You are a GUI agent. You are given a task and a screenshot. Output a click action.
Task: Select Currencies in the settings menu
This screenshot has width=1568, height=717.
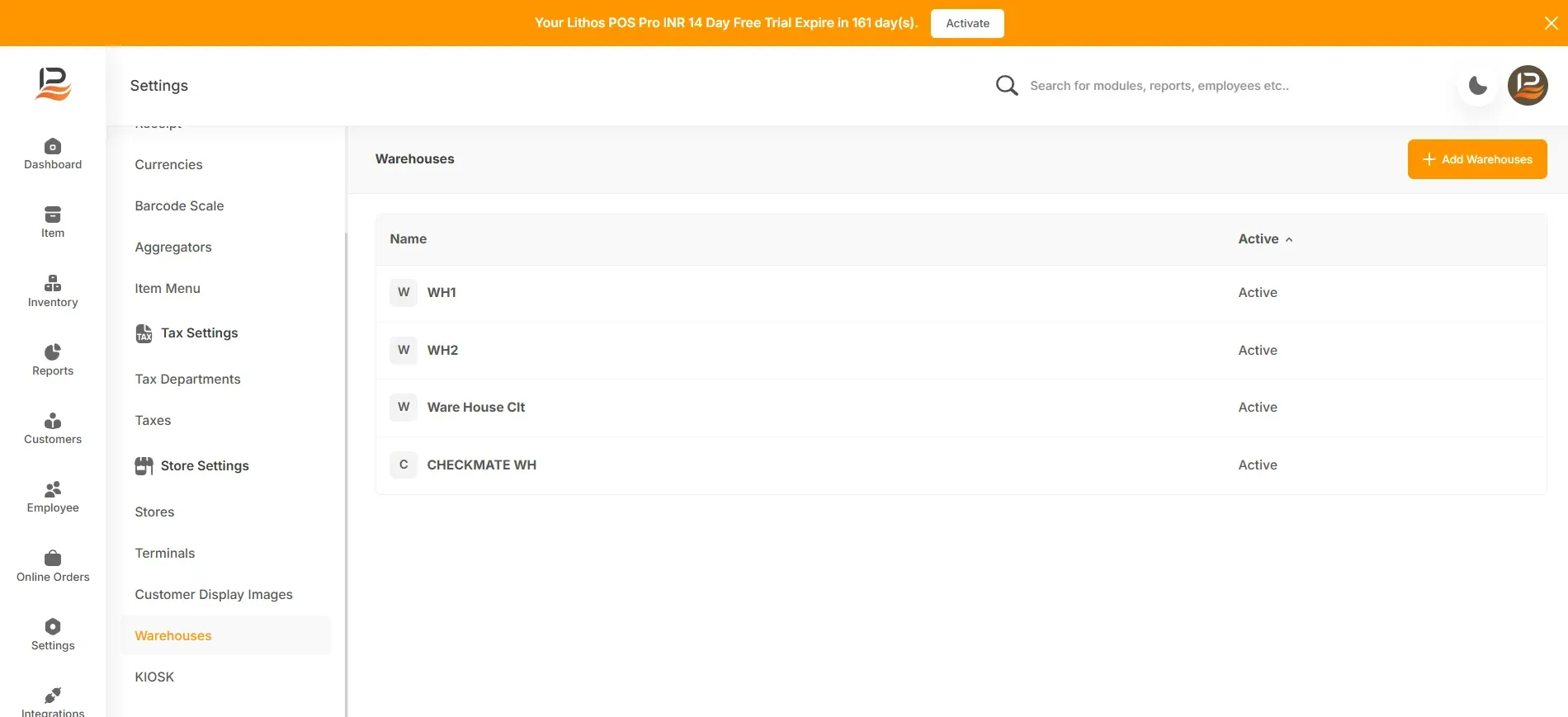168,164
